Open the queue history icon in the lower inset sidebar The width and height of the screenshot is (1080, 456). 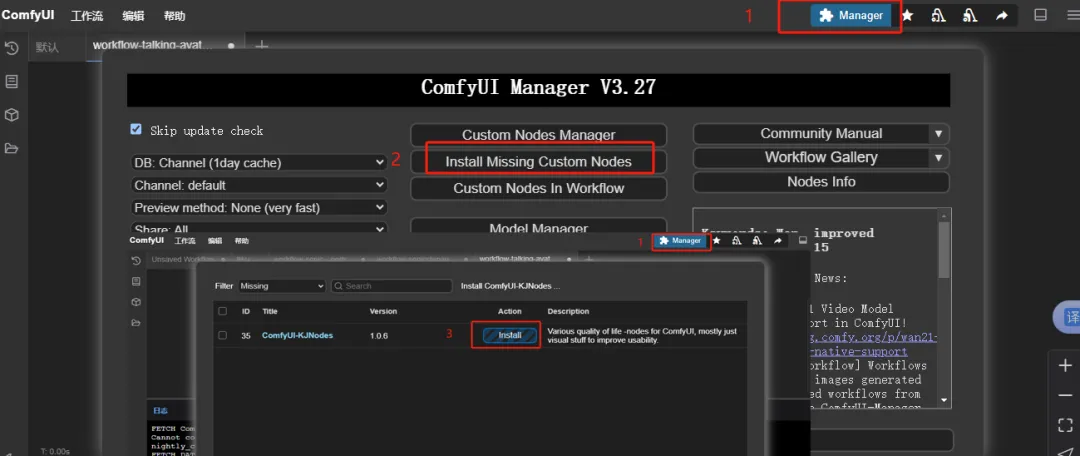tap(136, 260)
